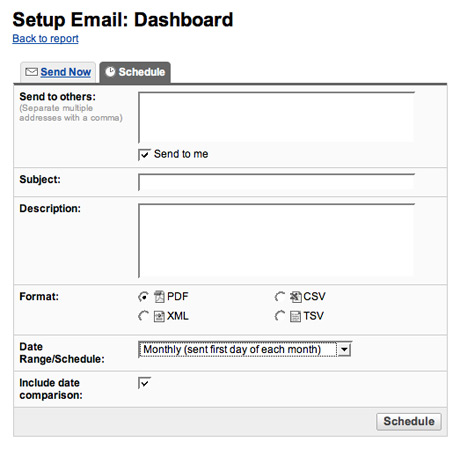Click the Monthly schedule combo box
The height and width of the screenshot is (449, 460).
[x=245, y=349]
